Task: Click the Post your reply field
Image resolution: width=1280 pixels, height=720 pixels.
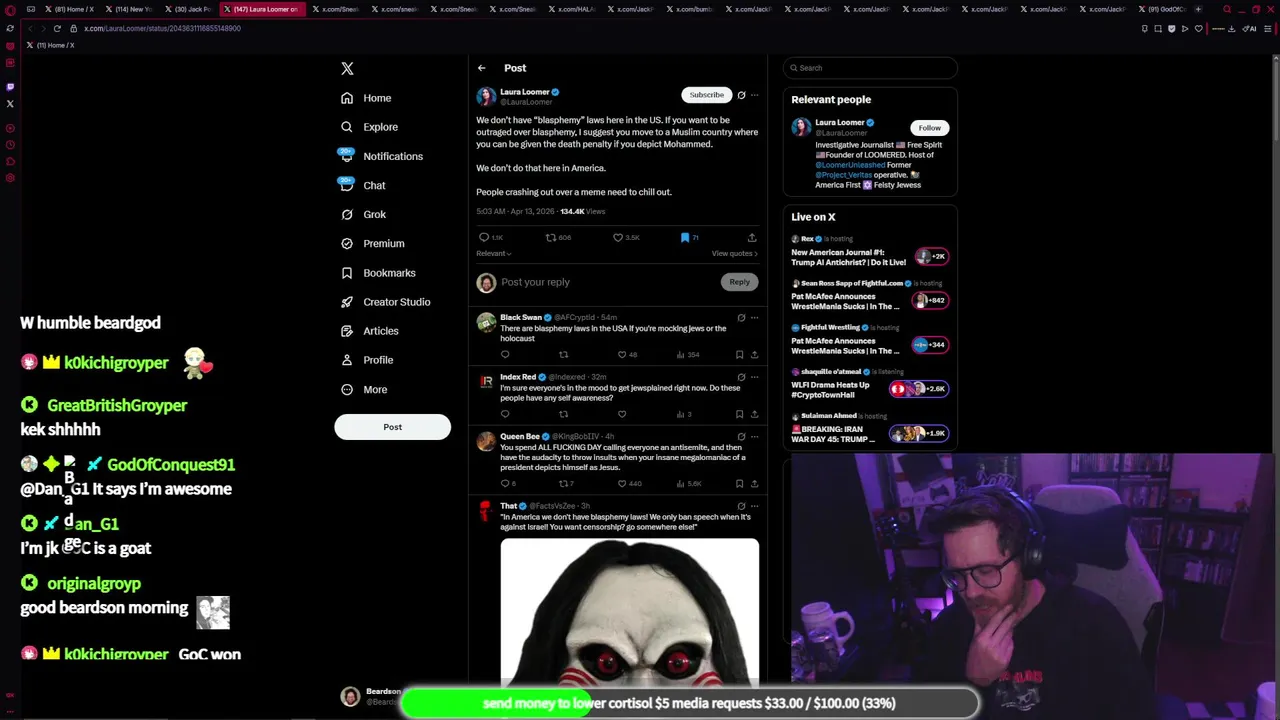Action: pyautogui.click(x=606, y=282)
